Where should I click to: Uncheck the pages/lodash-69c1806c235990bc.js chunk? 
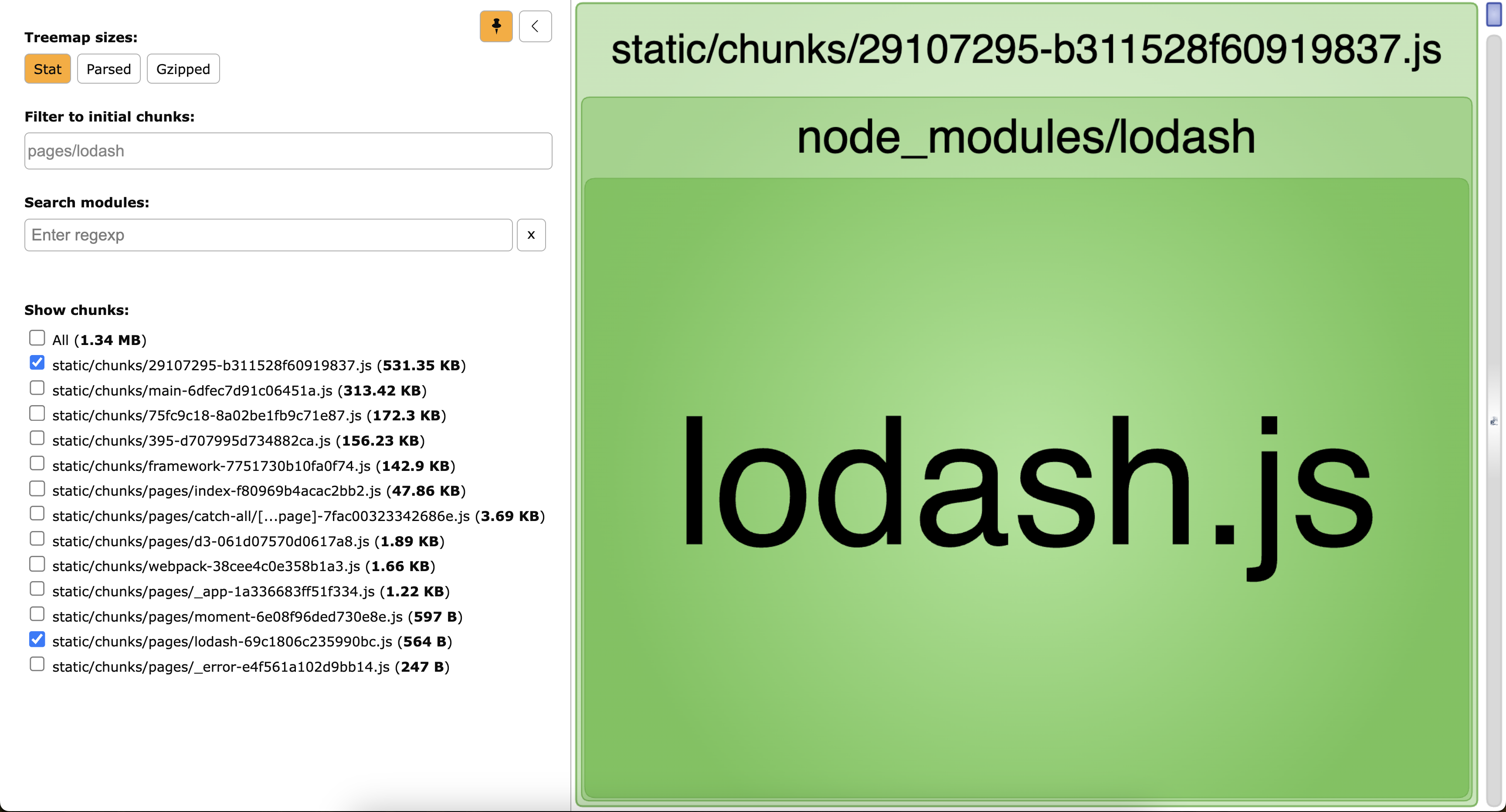[x=37, y=639]
